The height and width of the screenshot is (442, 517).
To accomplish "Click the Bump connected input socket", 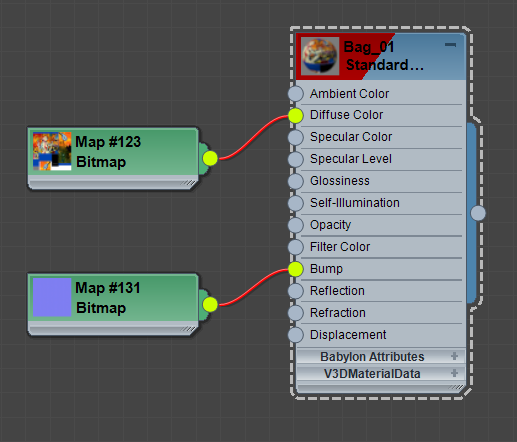I will (296, 269).
